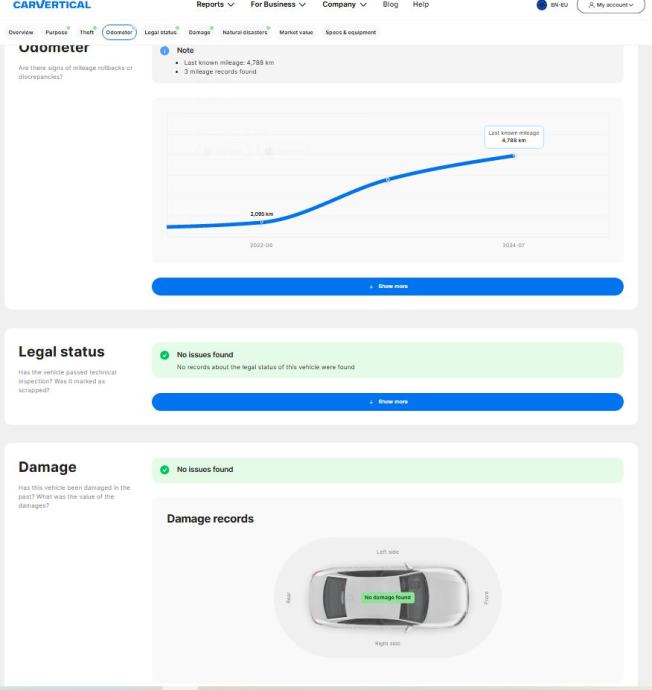Click the EU flag language icon

pyautogui.click(x=542, y=5)
